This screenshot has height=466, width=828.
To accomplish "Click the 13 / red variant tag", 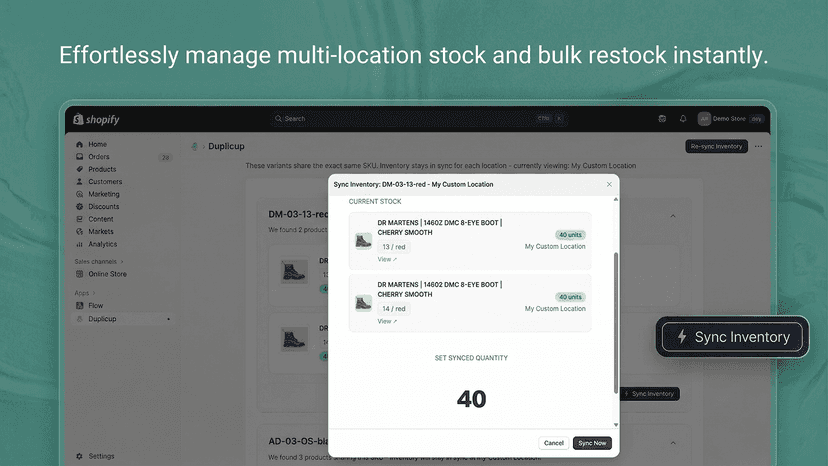I will tap(393, 247).
